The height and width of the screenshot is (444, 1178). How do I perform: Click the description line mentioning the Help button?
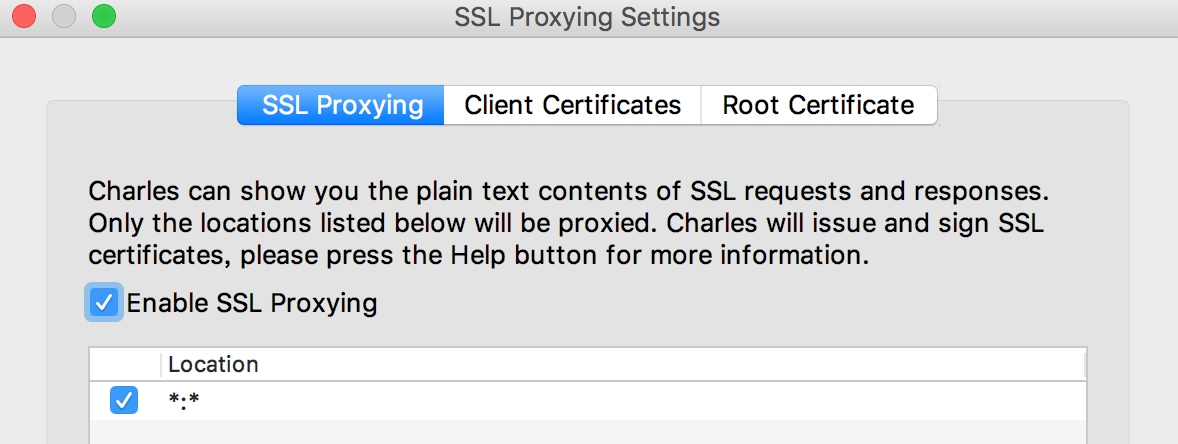click(479, 255)
